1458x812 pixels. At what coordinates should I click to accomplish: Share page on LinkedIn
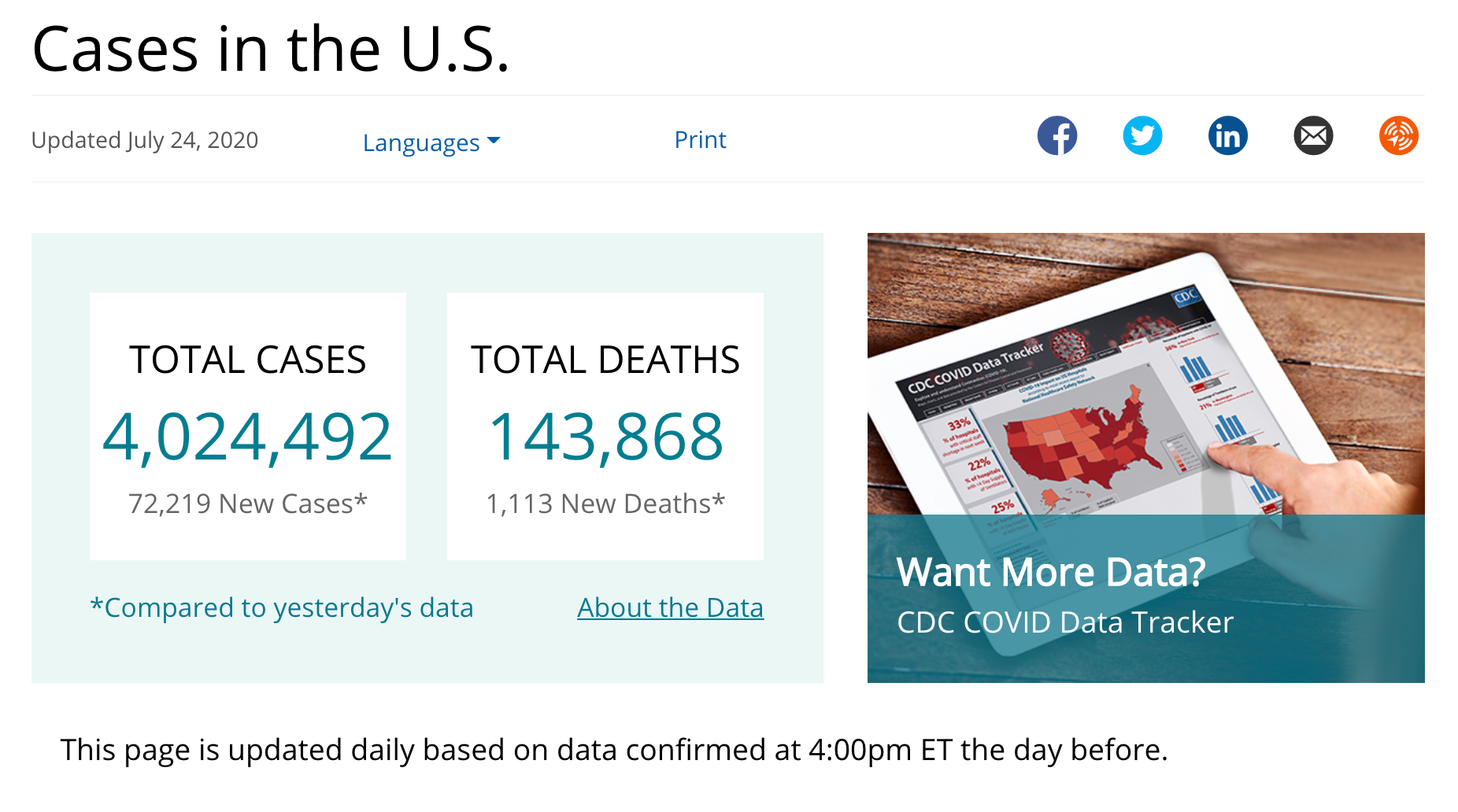coord(1227,136)
